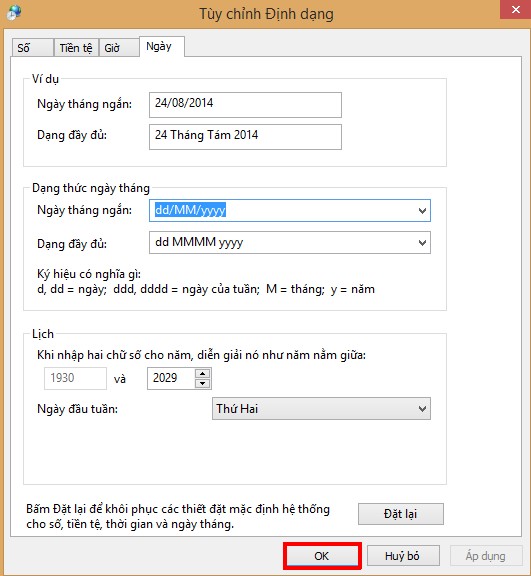Decrease the 2029 year with down arrow
Image resolution: width=531 pixels, height=576 pixels.
click(202, 383)
